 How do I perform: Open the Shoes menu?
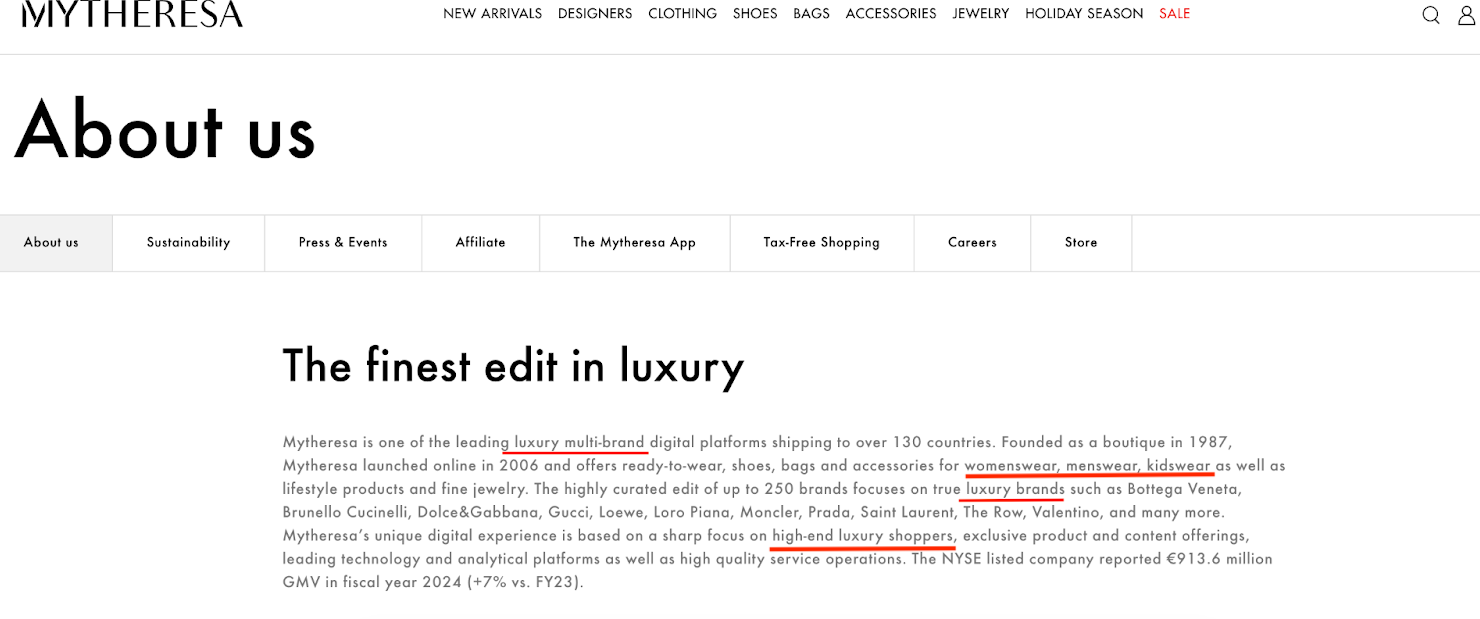(755, 14)
